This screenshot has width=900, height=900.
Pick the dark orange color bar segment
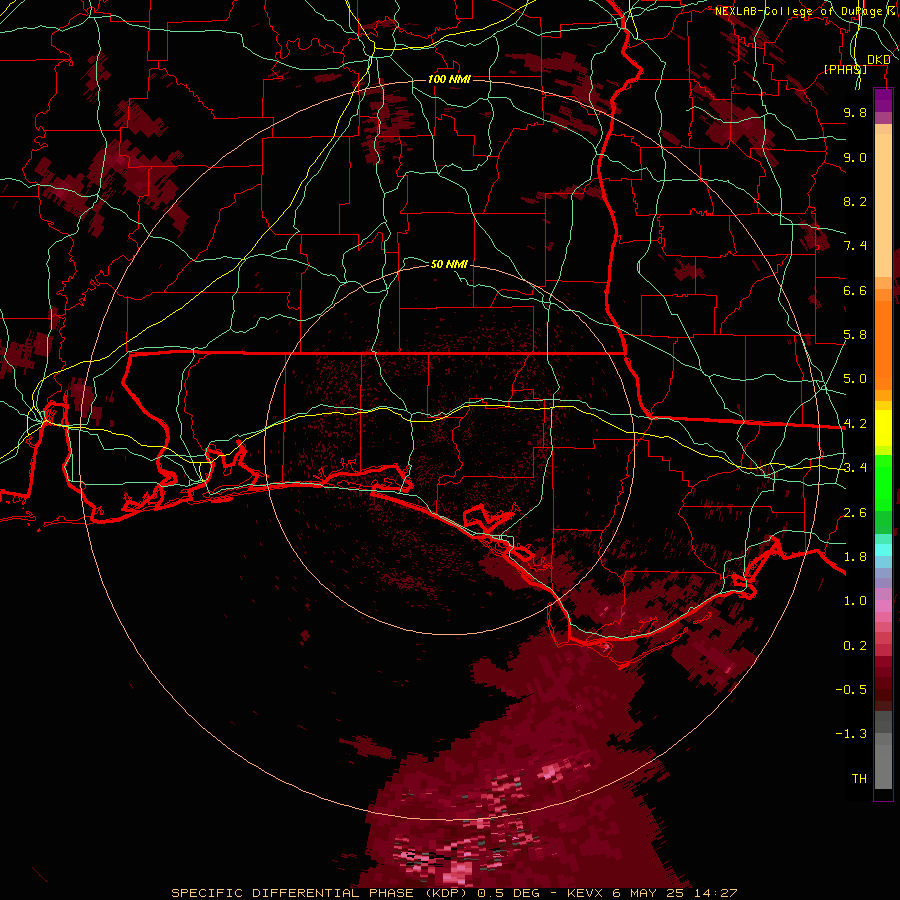(x=883, y=346)
